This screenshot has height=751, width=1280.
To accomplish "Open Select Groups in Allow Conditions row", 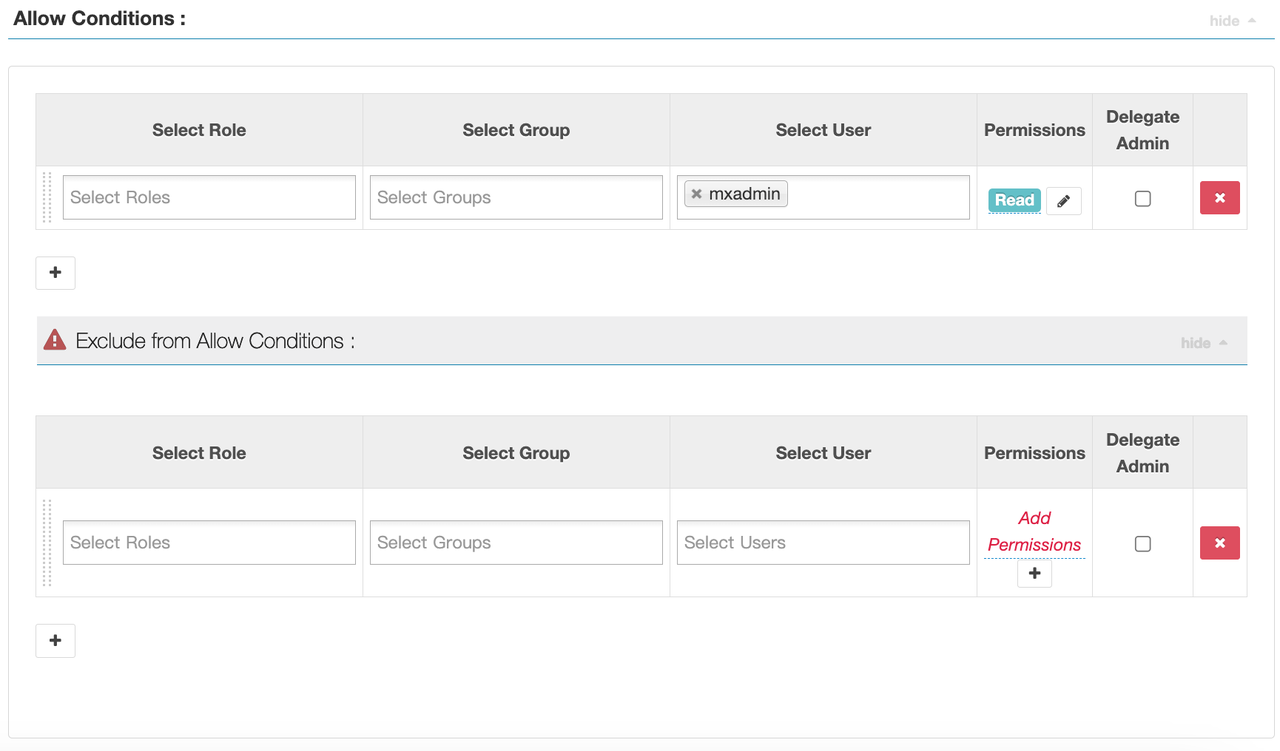I will tap(516, 197).
